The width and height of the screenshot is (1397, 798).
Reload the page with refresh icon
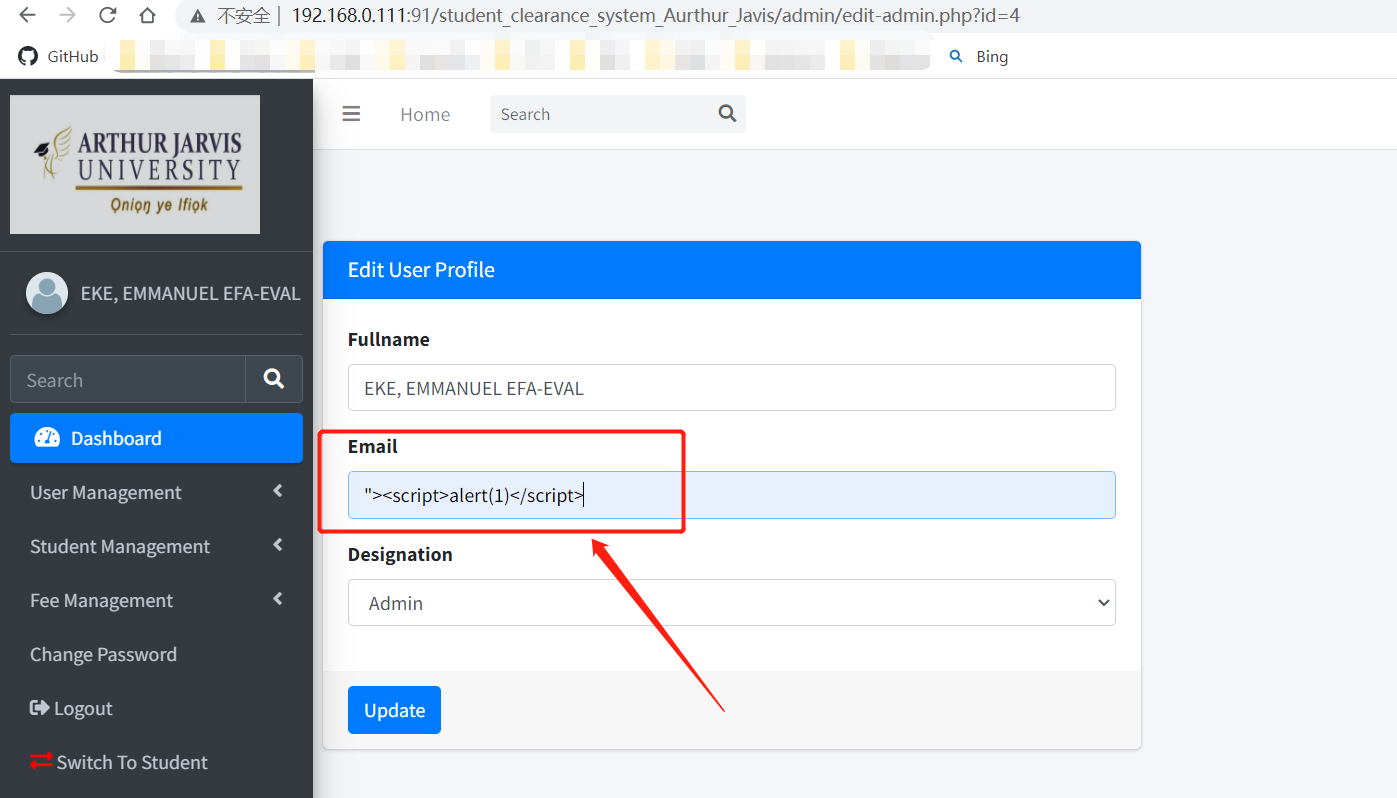(107, 15)
